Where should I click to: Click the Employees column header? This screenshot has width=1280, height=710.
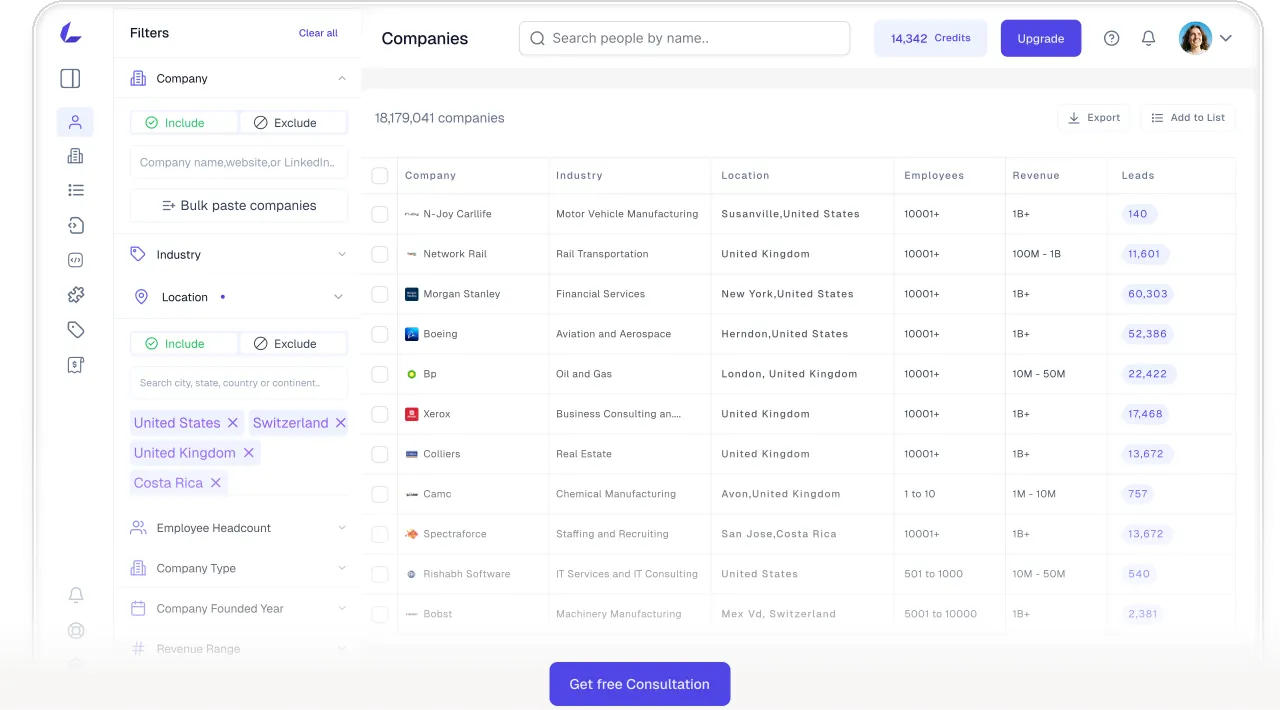pyautogui.click(x=934, y=175)
